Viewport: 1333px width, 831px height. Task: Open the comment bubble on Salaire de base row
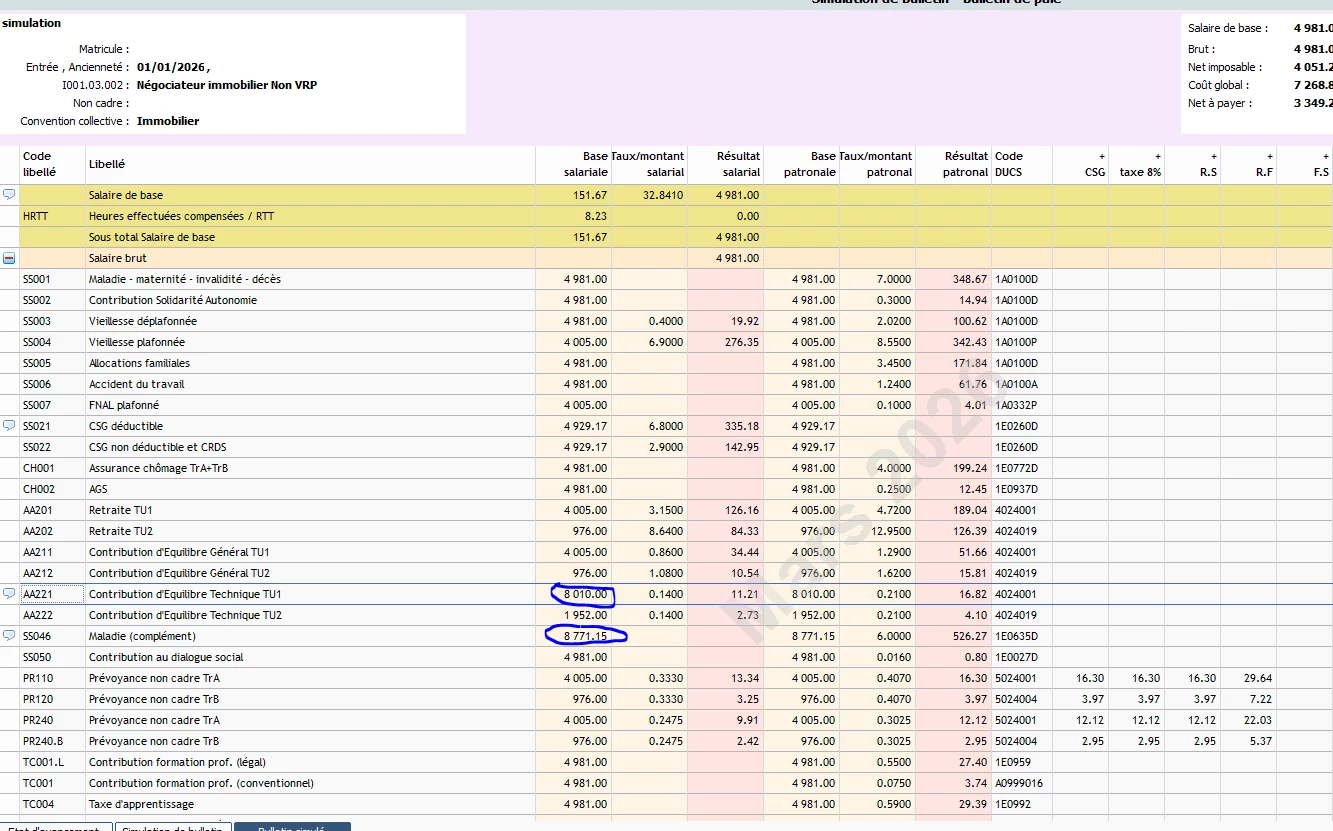(9, 195)
